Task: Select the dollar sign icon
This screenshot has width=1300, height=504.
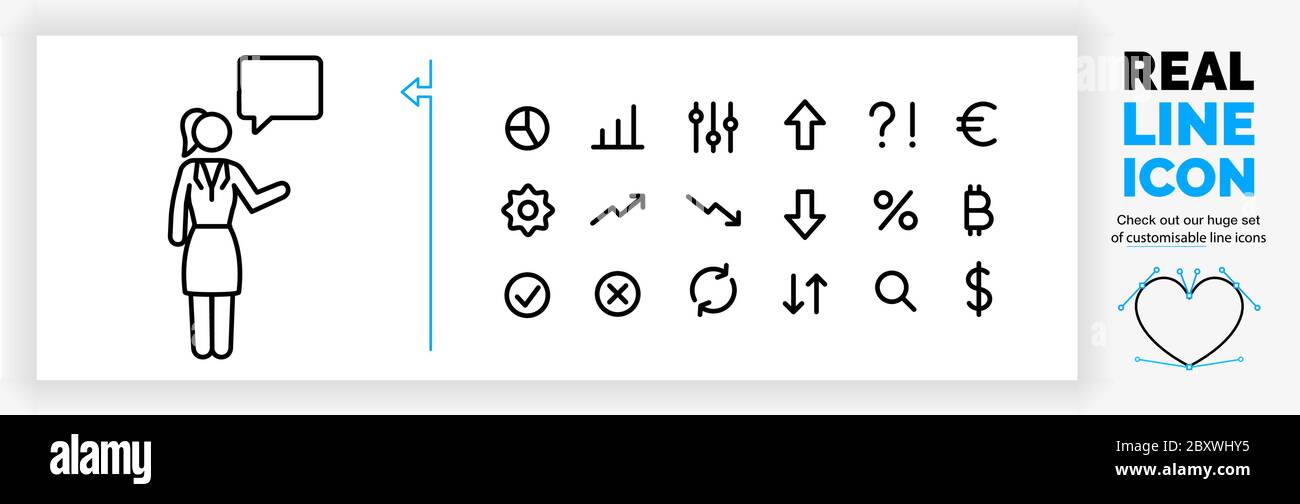Action: [x=979, y=291]
